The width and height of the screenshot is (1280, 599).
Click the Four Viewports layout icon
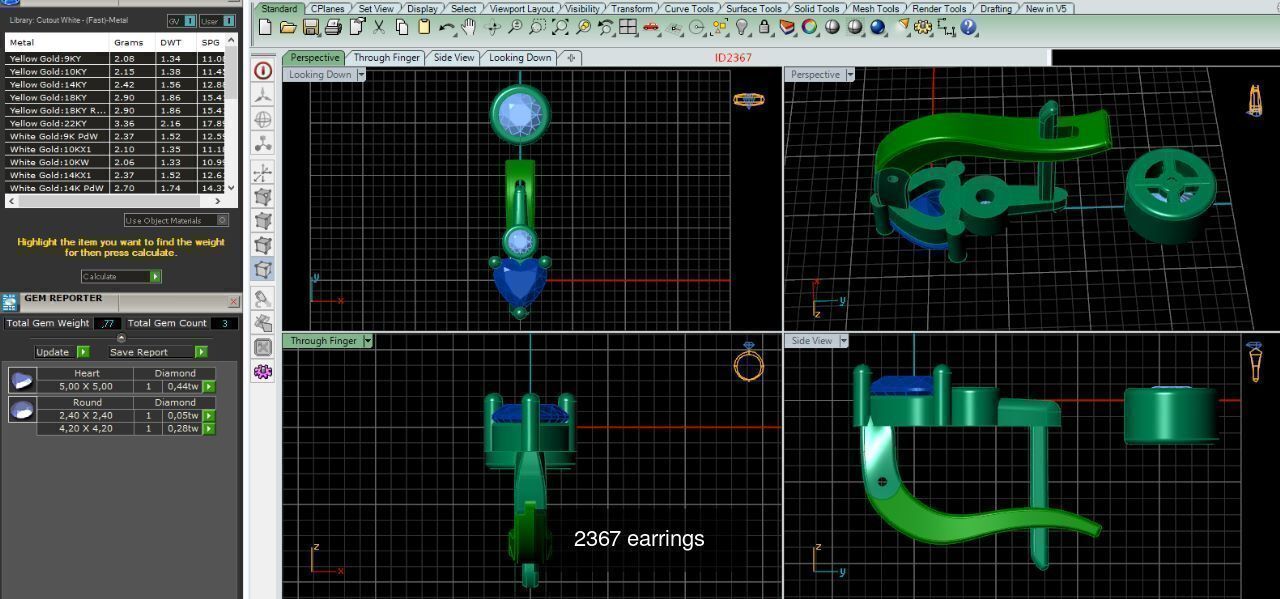(628, 27)
